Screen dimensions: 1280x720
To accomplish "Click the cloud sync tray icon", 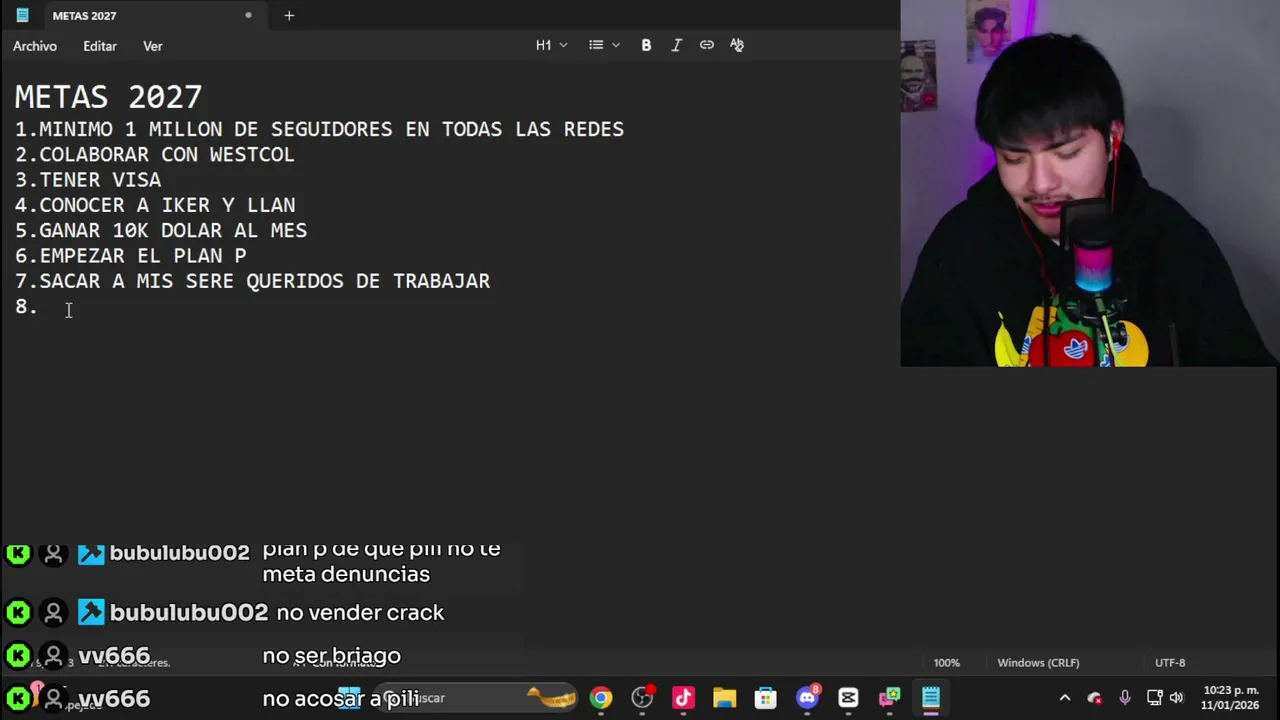I will point(1095,698).
